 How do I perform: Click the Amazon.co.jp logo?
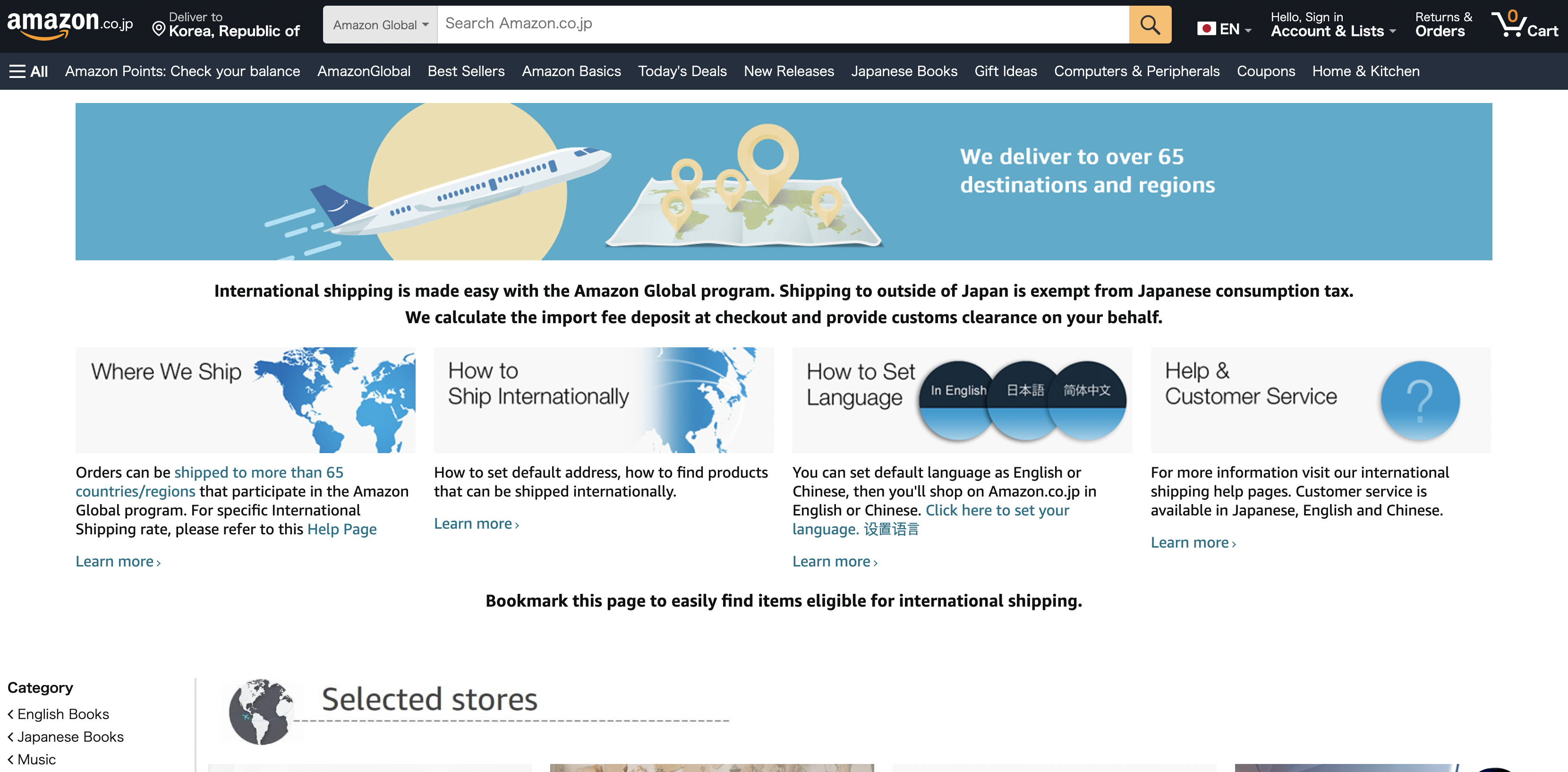point(69,25)
